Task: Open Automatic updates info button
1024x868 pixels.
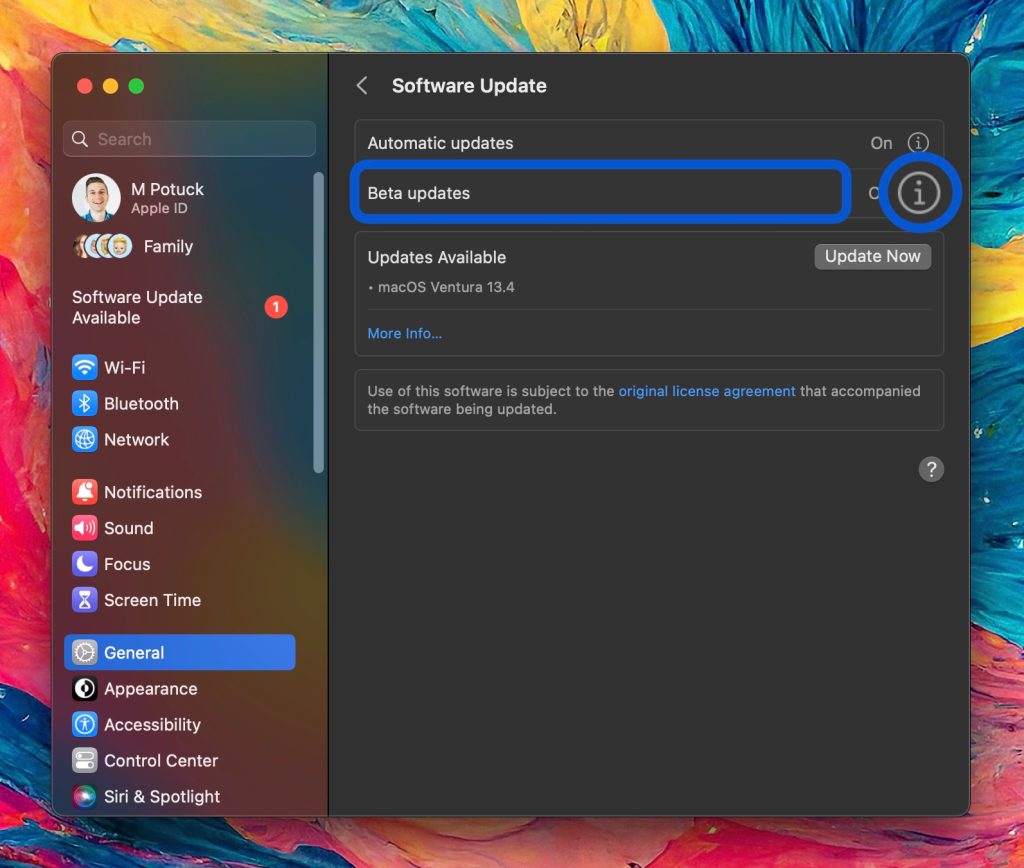Action: click(918, 143)
